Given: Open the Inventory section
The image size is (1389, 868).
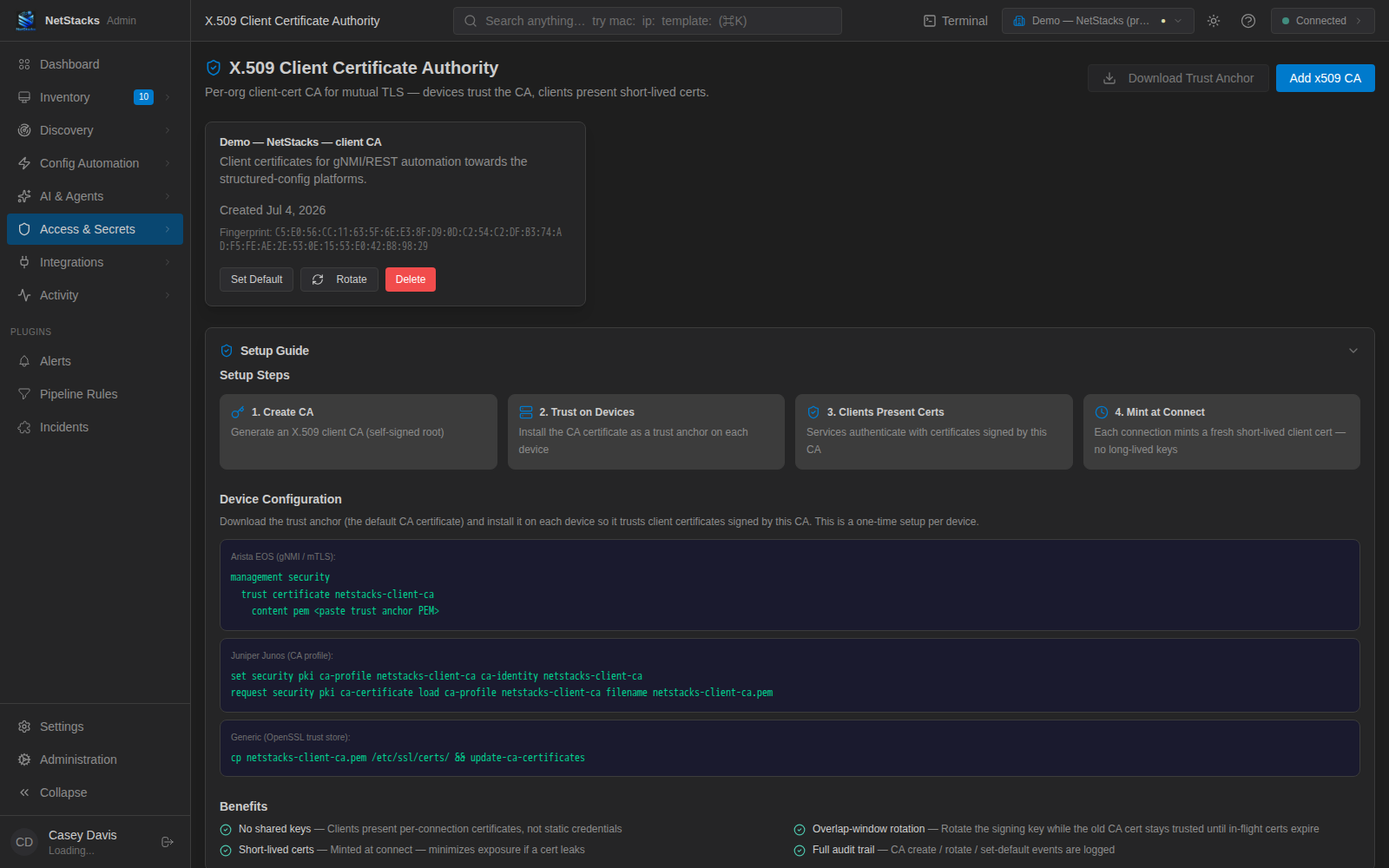Looking at the screenshot, I should point(95,97).
